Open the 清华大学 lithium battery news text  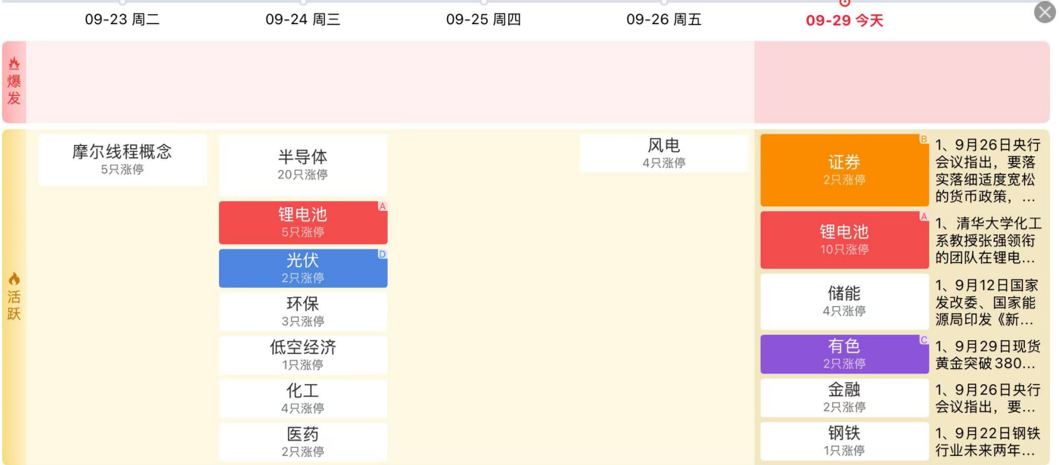point(988,241)
